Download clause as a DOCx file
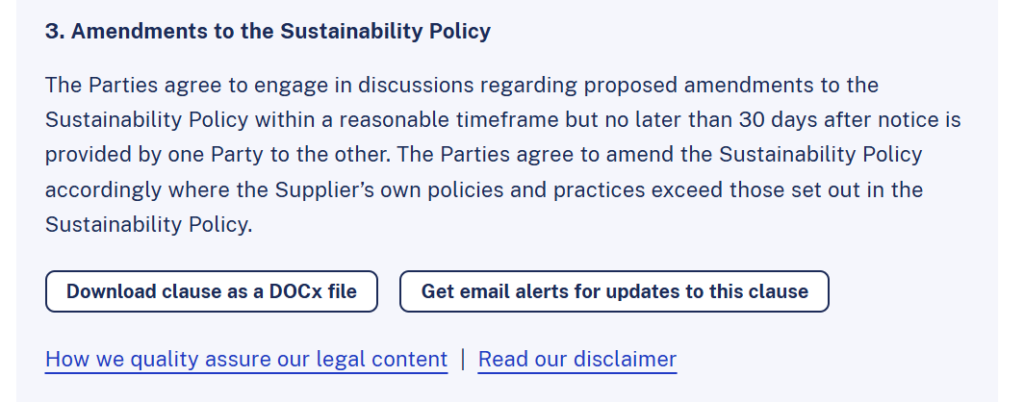Image resolution: width=1024 pixels, height=402 pixels. [211, 291]
